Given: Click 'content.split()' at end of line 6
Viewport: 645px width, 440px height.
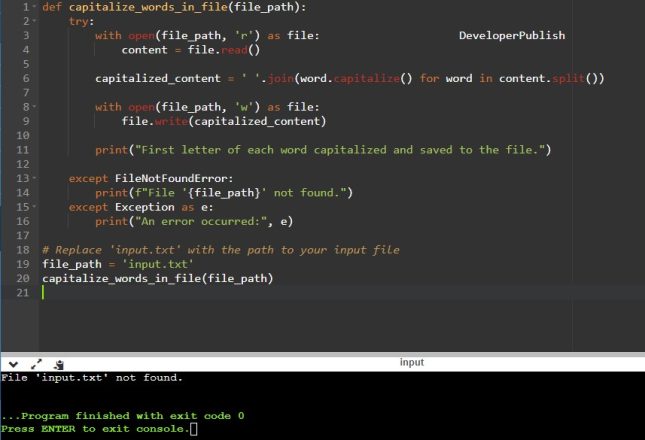Looking at the screenshot, I should tap(552, 79).
